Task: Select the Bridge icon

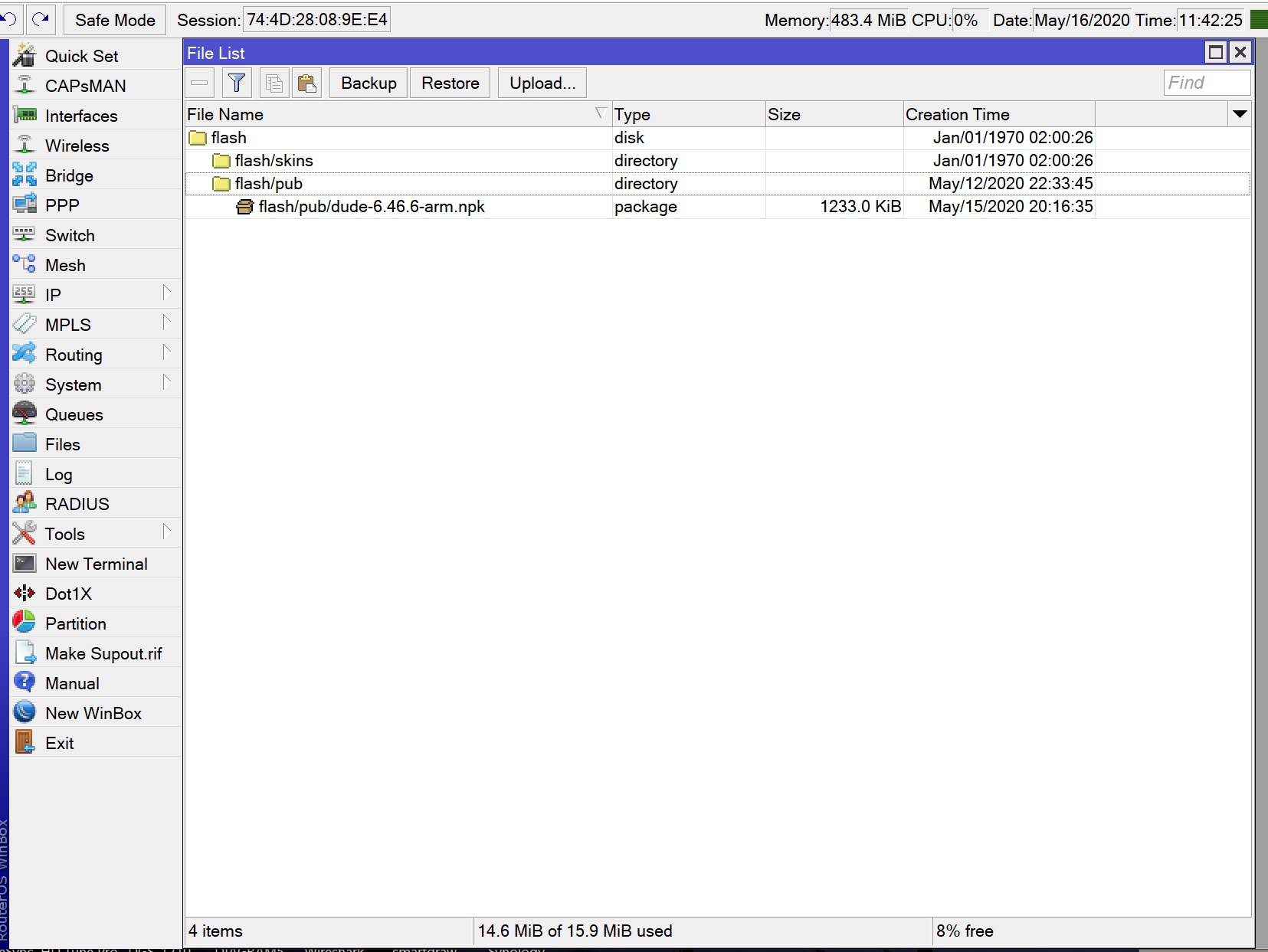Action: [x=25, y=175]
